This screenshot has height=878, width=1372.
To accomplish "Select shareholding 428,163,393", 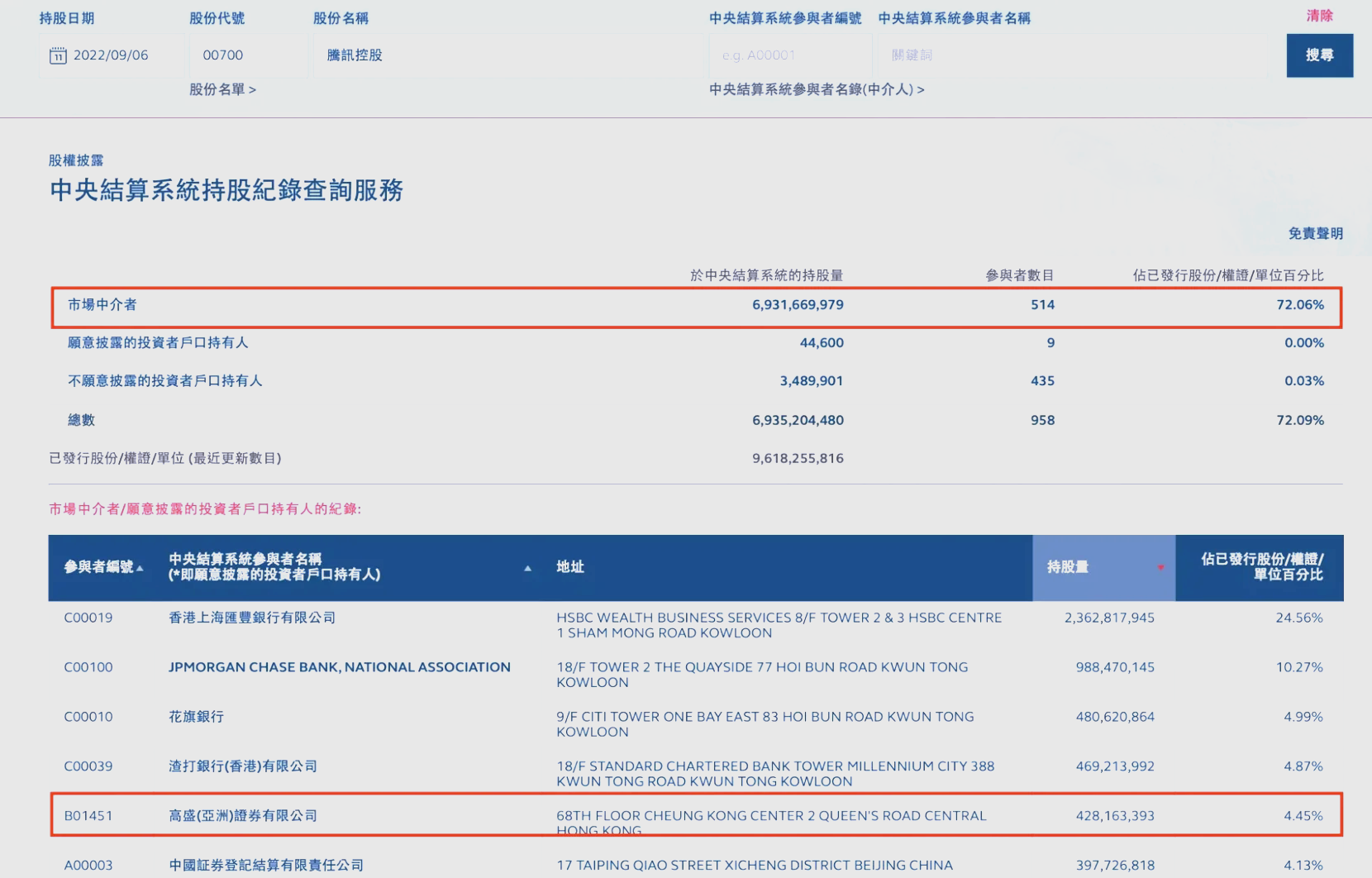I will (x=1115, y=816).
